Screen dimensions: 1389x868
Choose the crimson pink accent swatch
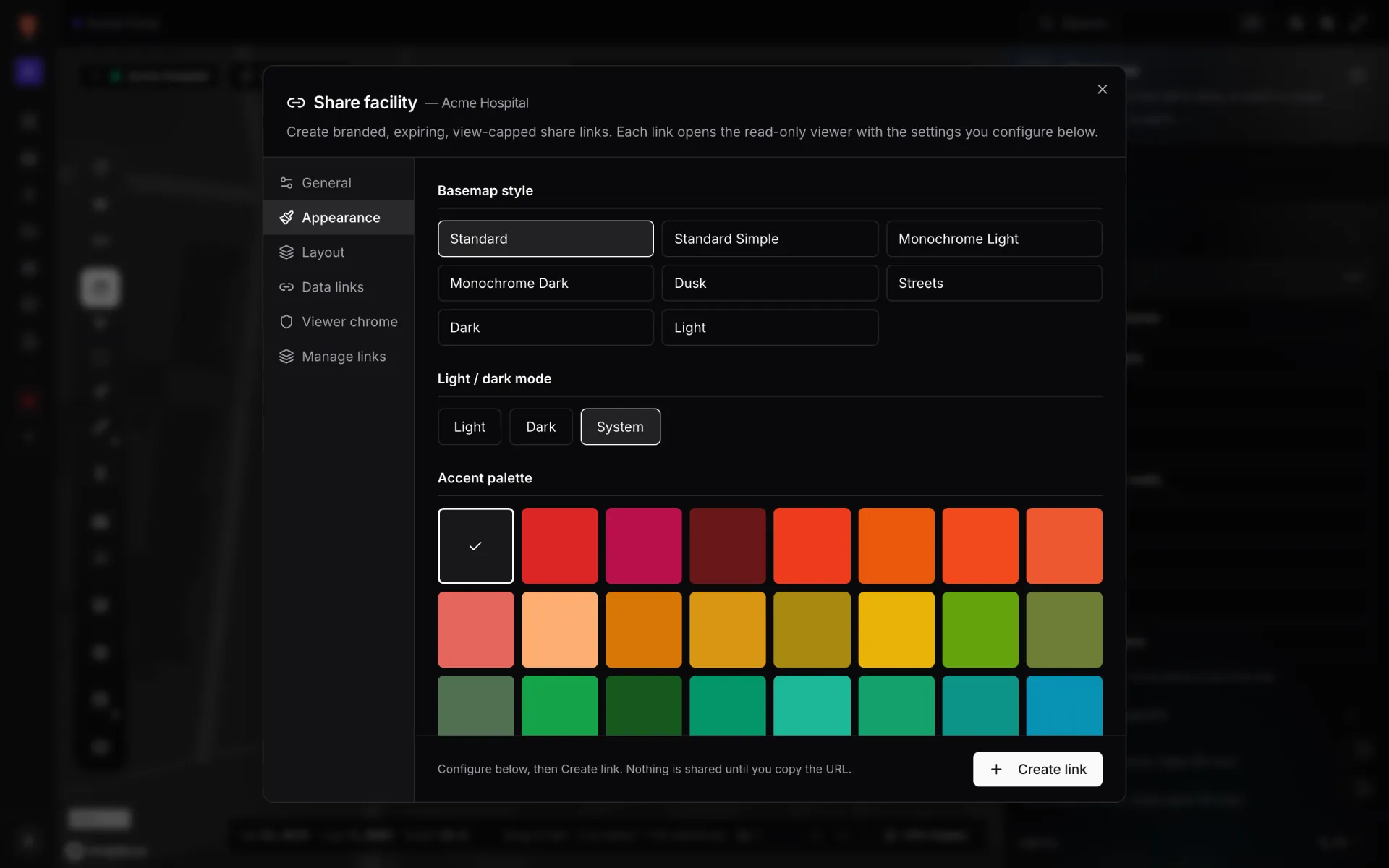tap(644, 545)
